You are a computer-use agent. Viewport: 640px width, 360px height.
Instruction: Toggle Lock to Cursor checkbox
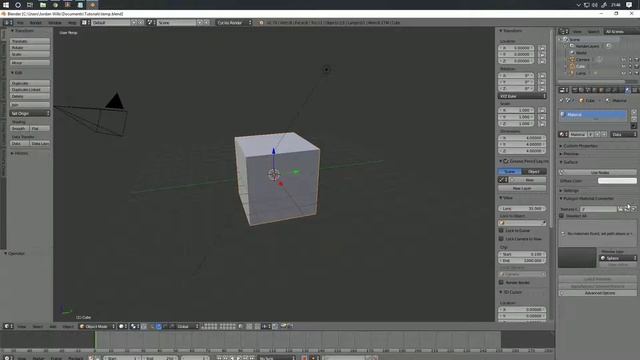point(501,231)
